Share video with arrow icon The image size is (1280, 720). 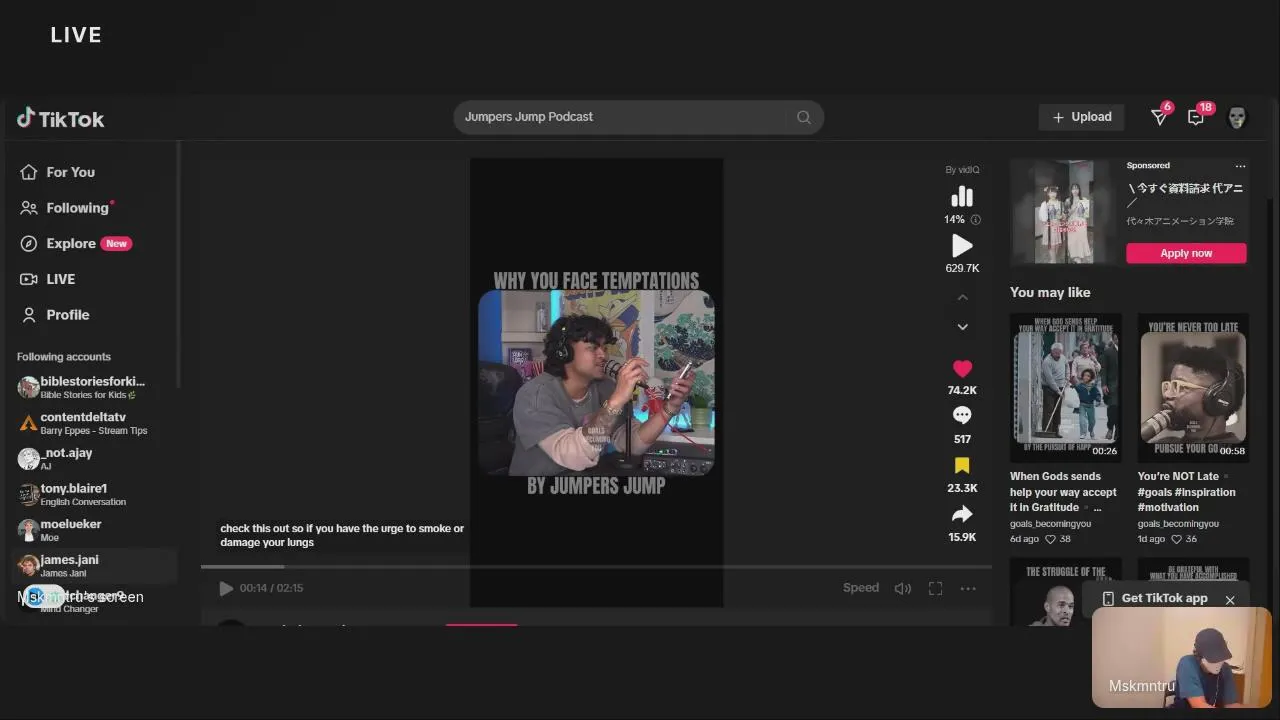click(x=962, y=514)
